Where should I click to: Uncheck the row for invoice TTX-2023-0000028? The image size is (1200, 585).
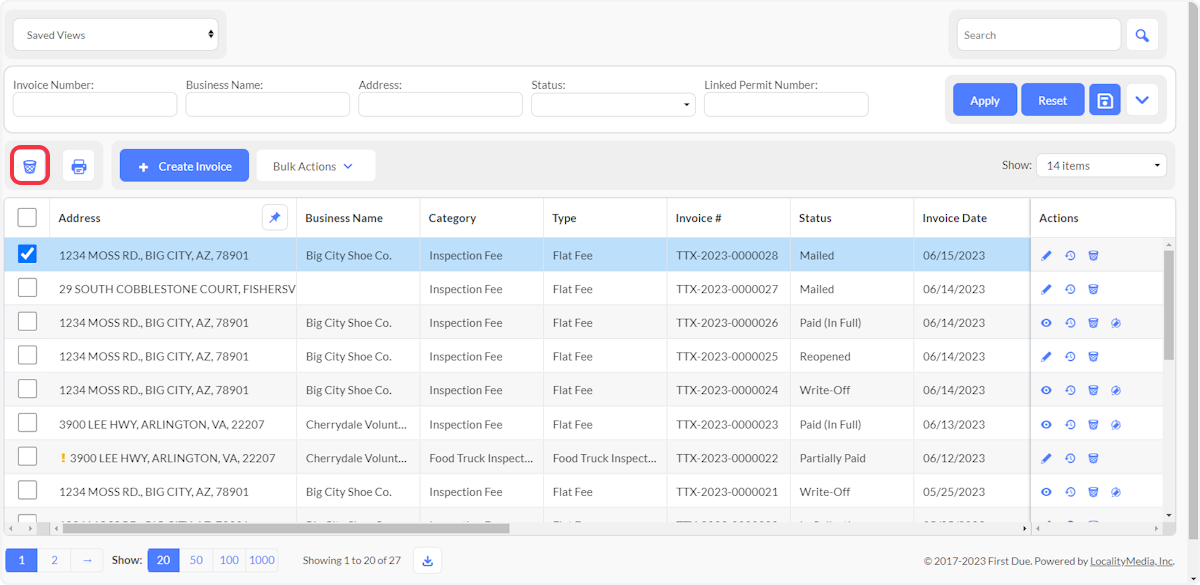pos(27,254)
